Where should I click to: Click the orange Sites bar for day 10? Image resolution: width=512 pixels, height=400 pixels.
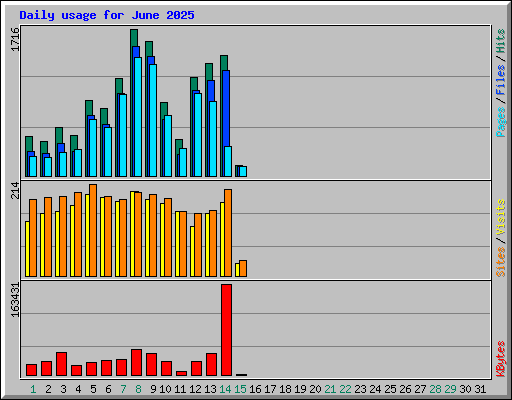168,237
